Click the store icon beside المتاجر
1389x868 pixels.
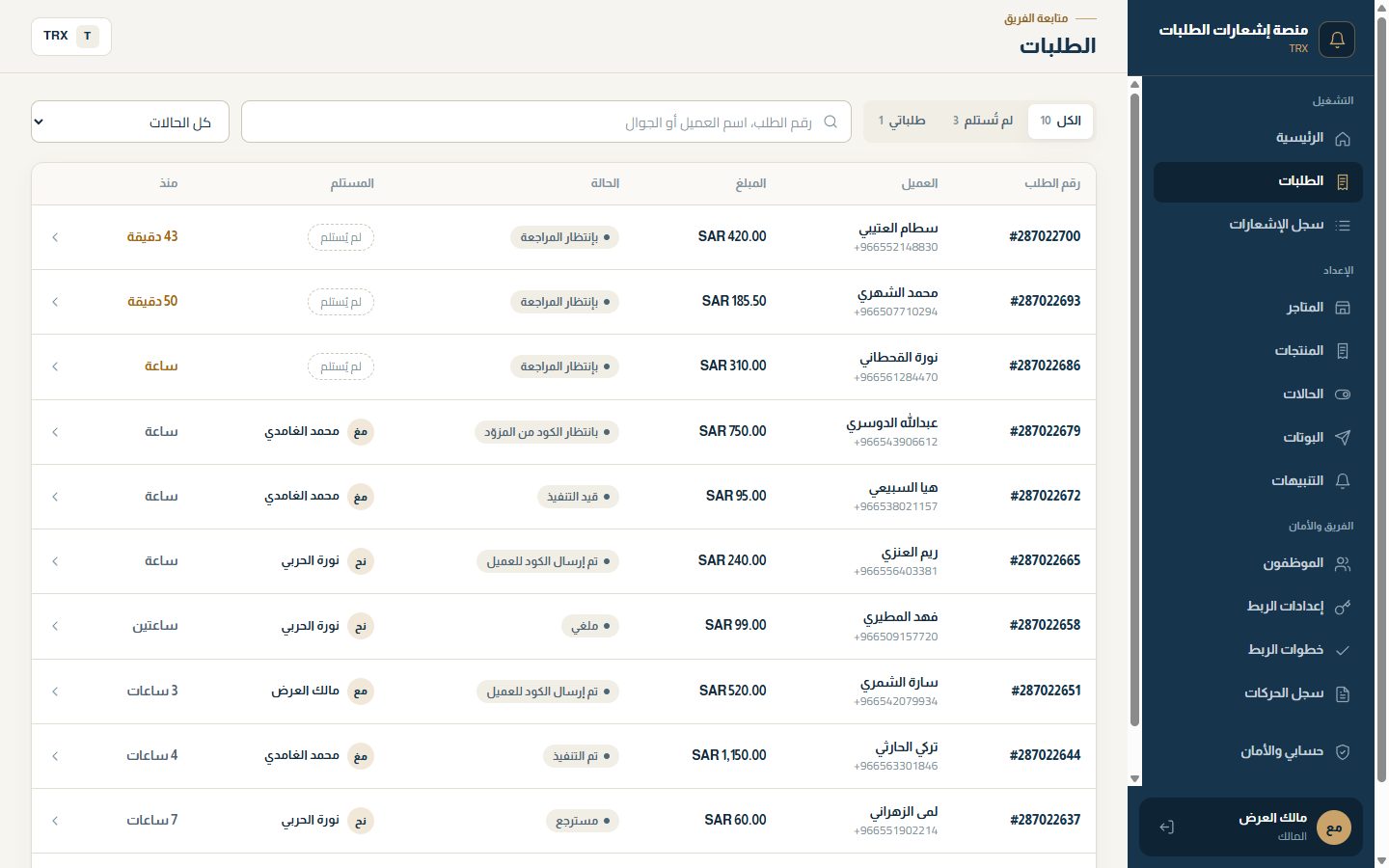pos(1342,308)
